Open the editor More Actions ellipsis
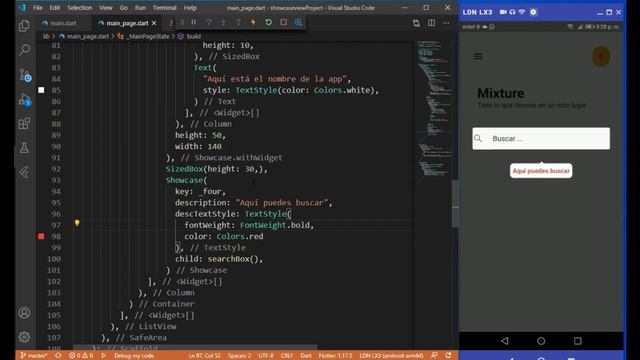Viewport: 640px width, 360px height. (x=447, y=23)
